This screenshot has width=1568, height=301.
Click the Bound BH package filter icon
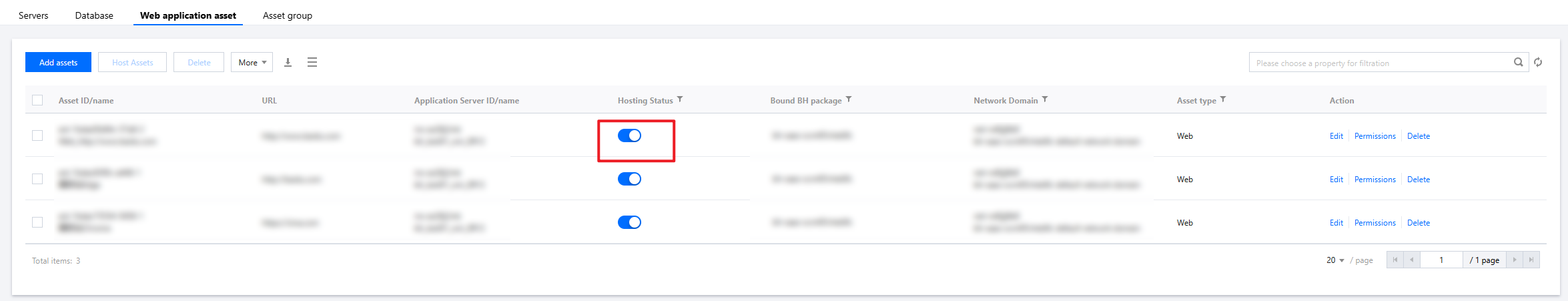click(849, 99)
